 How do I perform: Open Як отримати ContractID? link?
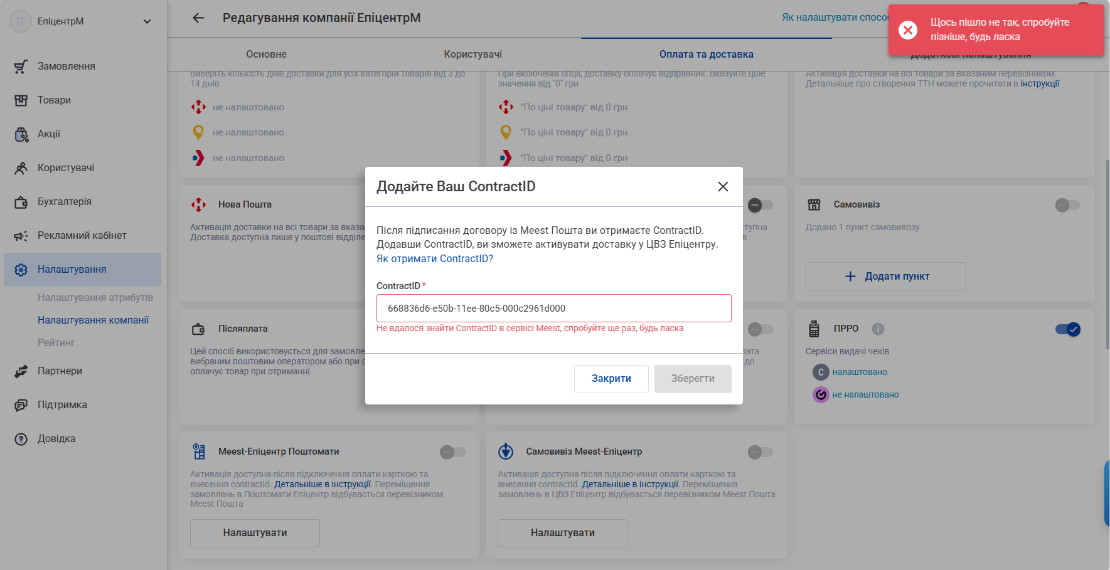coord(435,259)
